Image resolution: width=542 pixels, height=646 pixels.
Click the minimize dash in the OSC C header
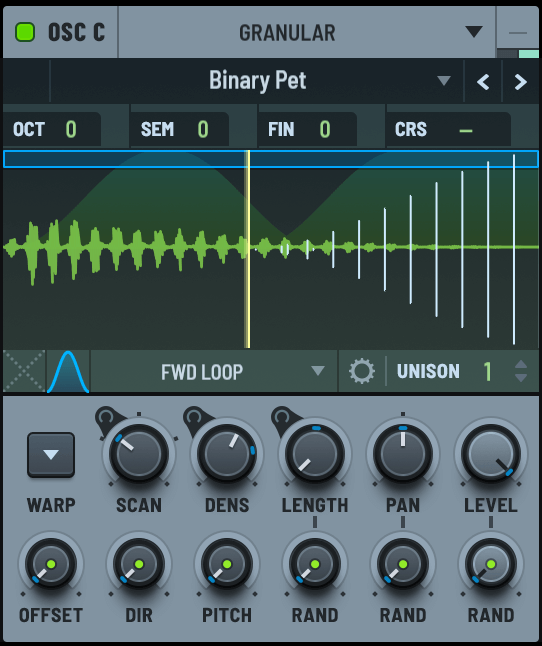(x=518, y=33)
